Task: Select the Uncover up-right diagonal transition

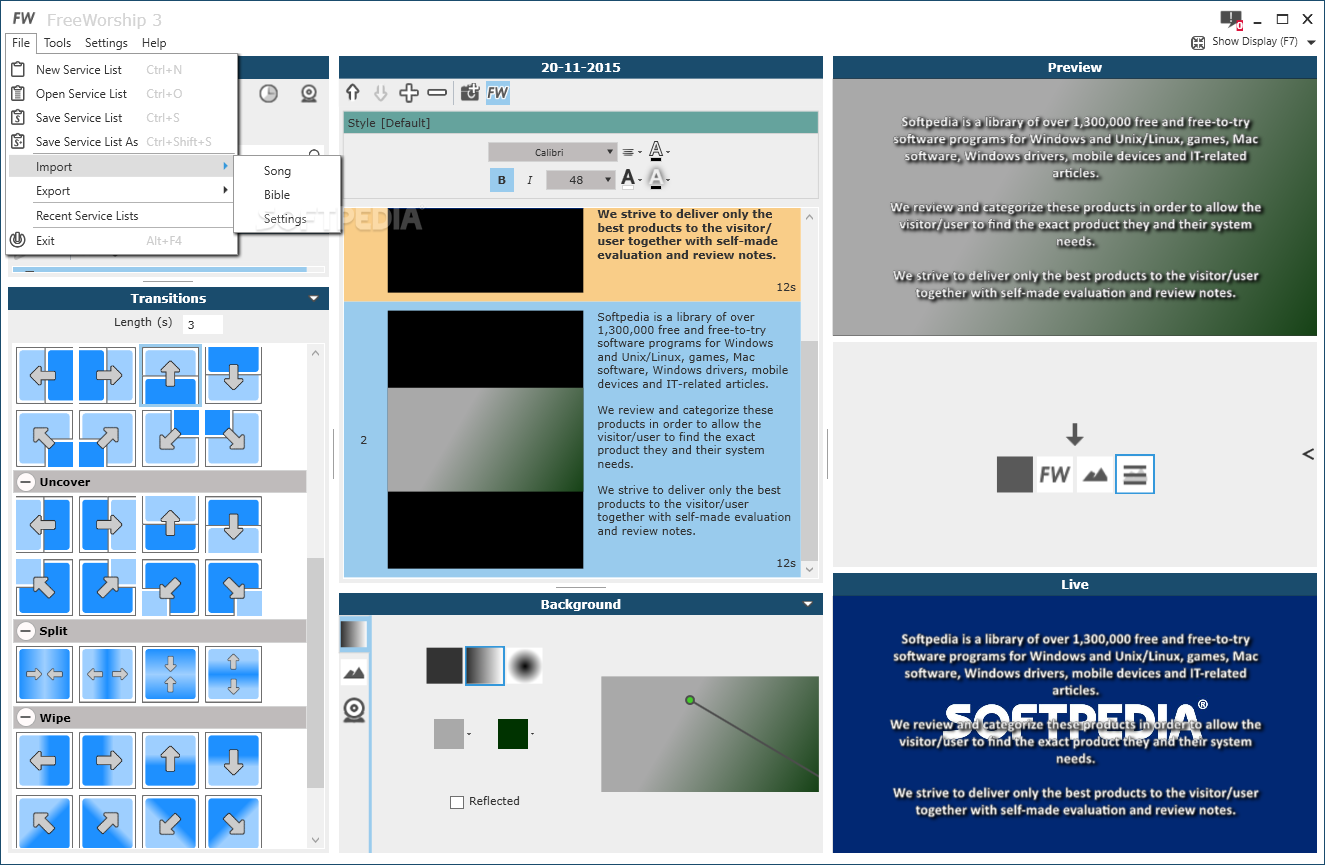Action: click(x=107, y=587)
